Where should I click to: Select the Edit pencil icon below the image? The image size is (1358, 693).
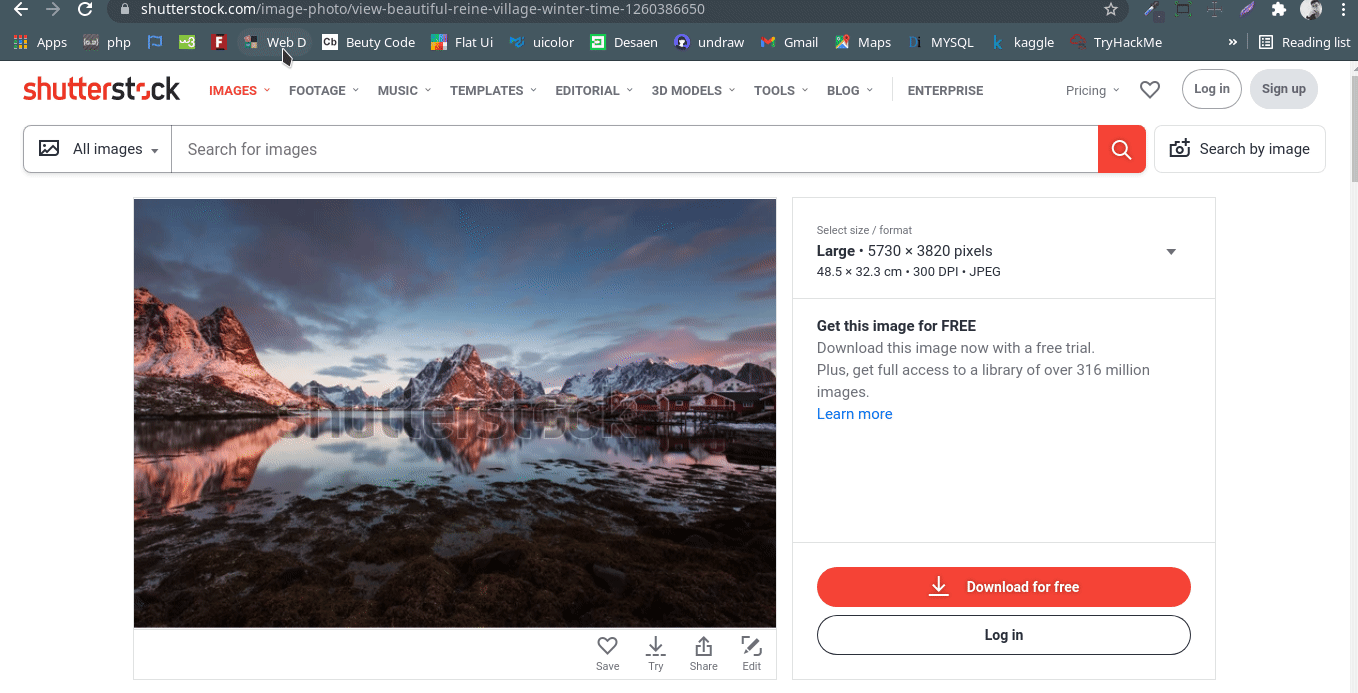pos(751,646)
